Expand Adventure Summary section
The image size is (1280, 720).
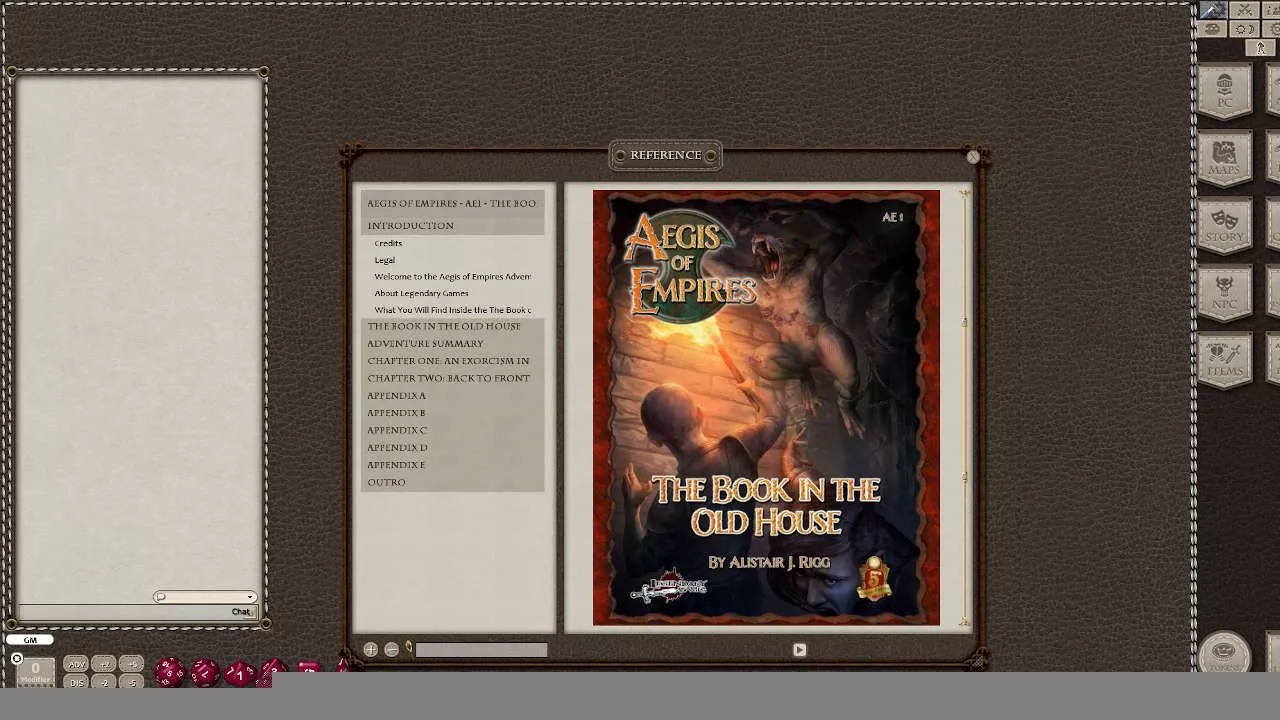[x=452, y=344]
